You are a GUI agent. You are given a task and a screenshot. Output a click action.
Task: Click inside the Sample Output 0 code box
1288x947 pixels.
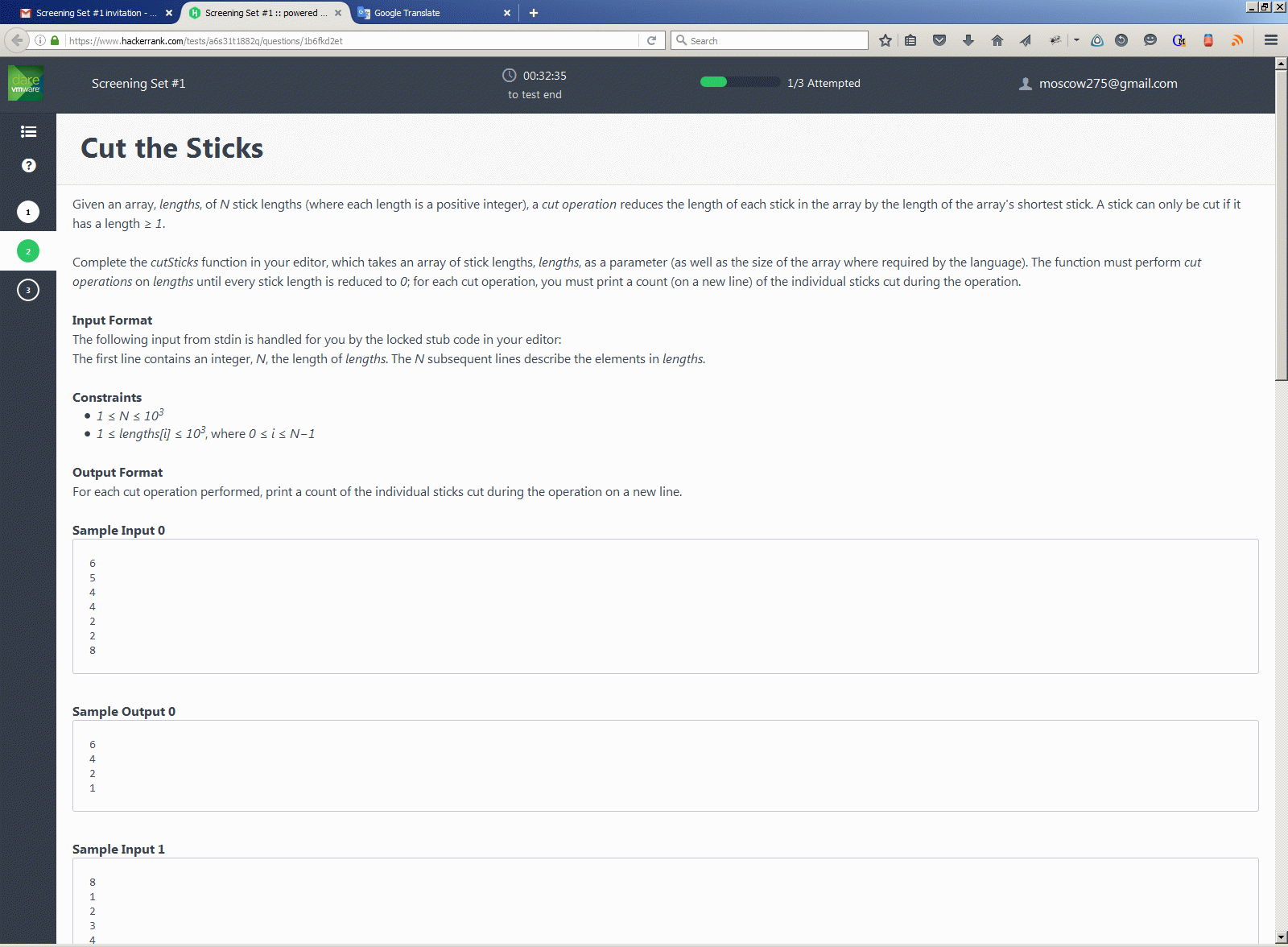pos(666,766)
